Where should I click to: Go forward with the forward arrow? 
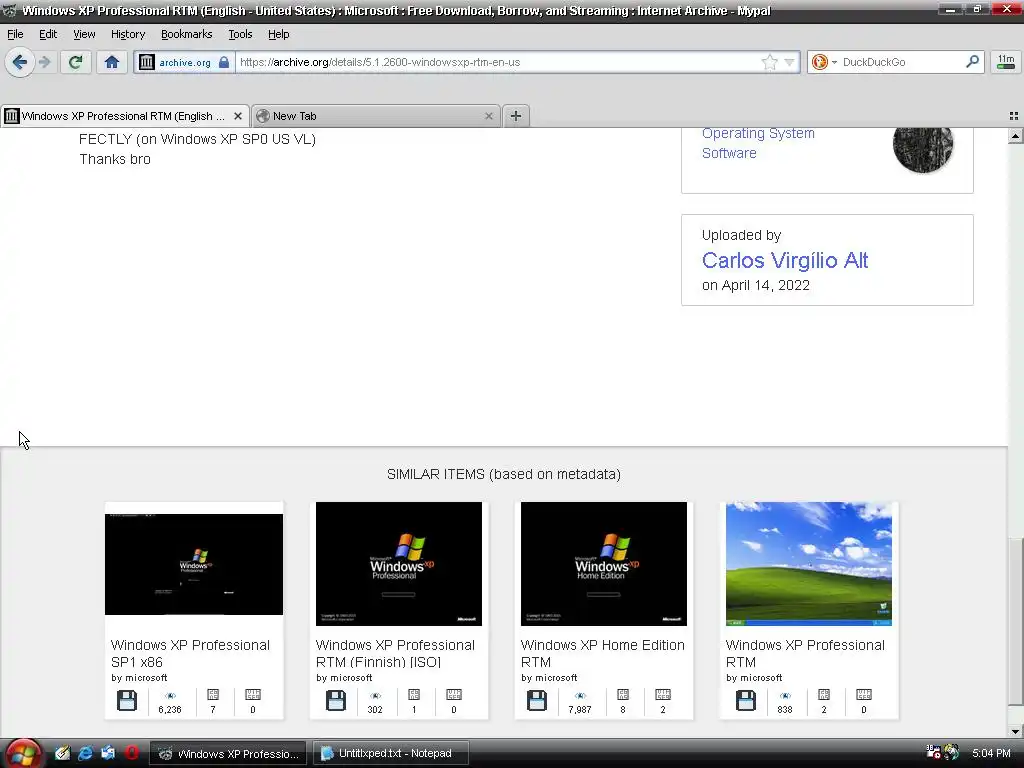pyautogui.click(x=44, y=62)
